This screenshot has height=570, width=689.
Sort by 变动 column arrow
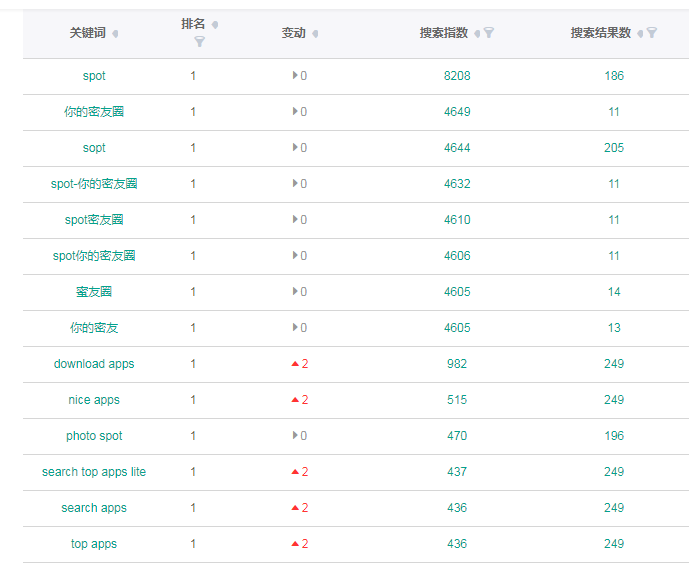(x=315, y=33)
